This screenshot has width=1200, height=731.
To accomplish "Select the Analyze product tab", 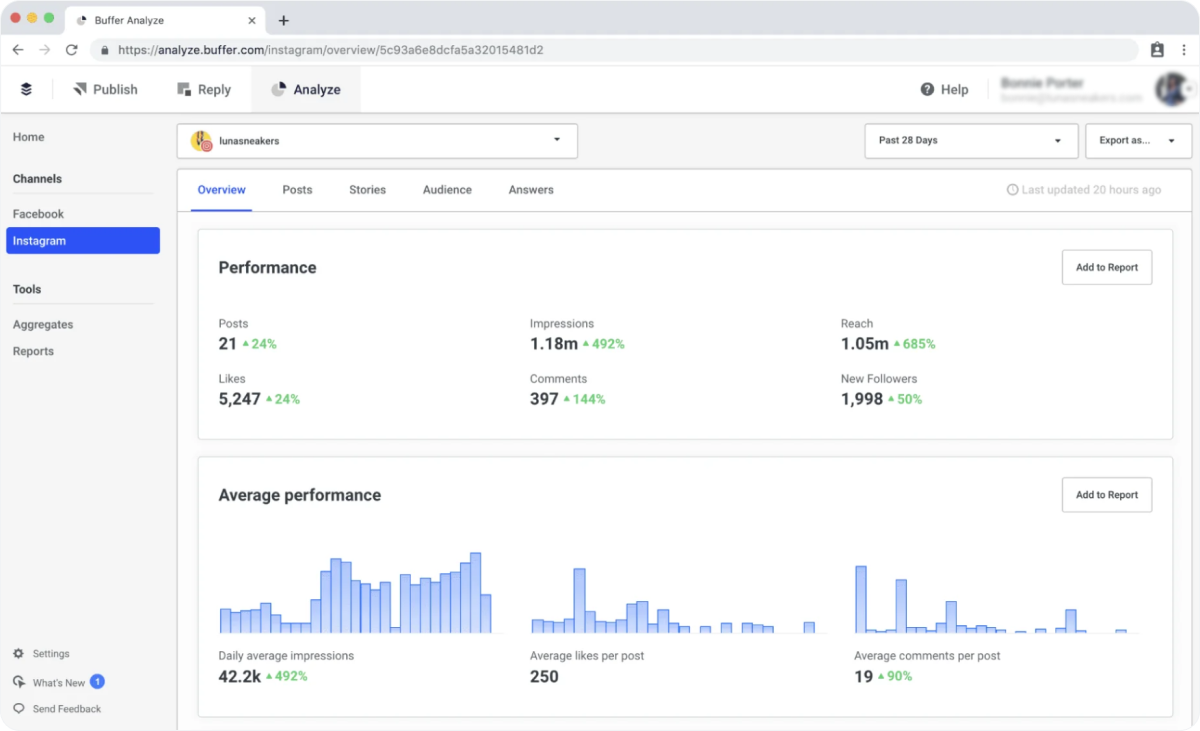I will coord(306,89).
